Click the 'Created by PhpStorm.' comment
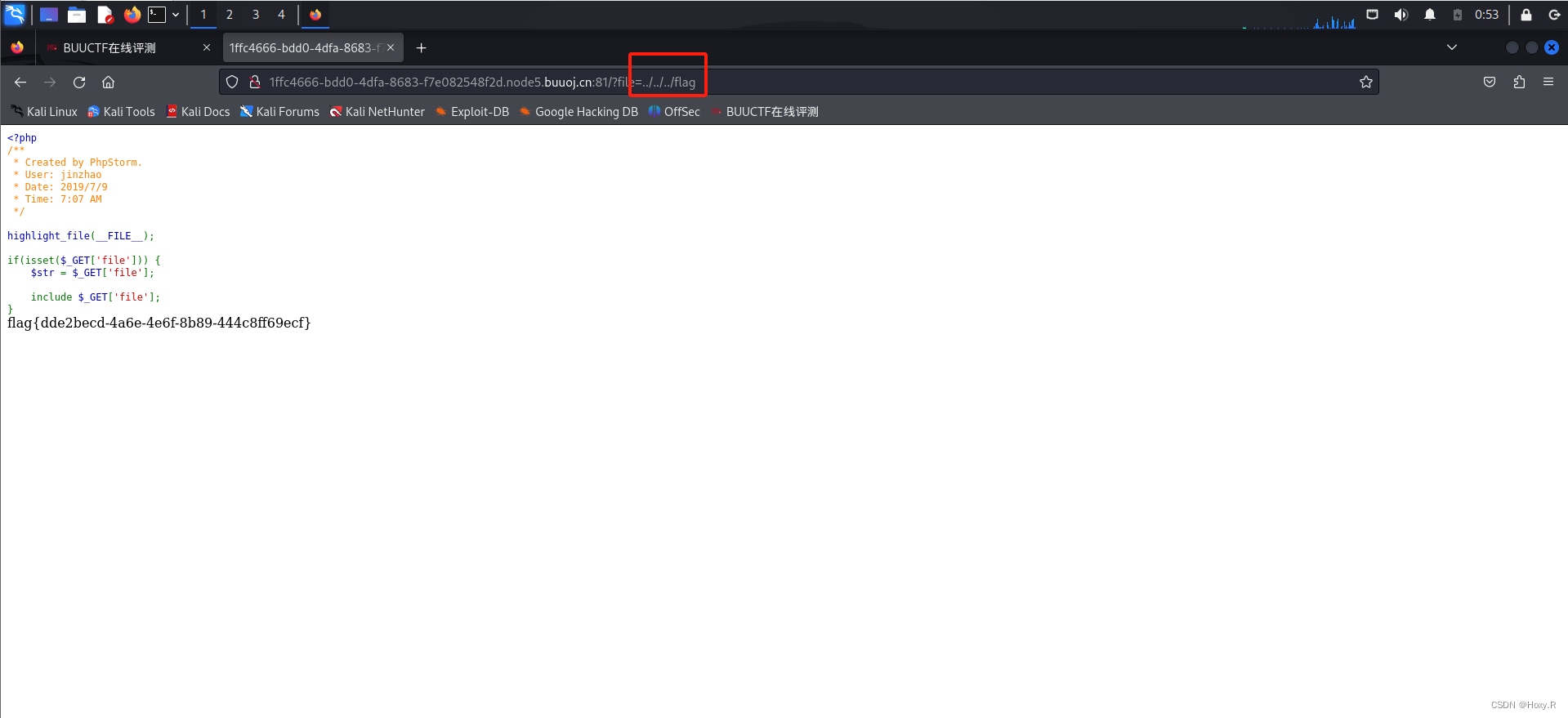Viewport: 1568px width, 718px height. (x=78, y=163)
